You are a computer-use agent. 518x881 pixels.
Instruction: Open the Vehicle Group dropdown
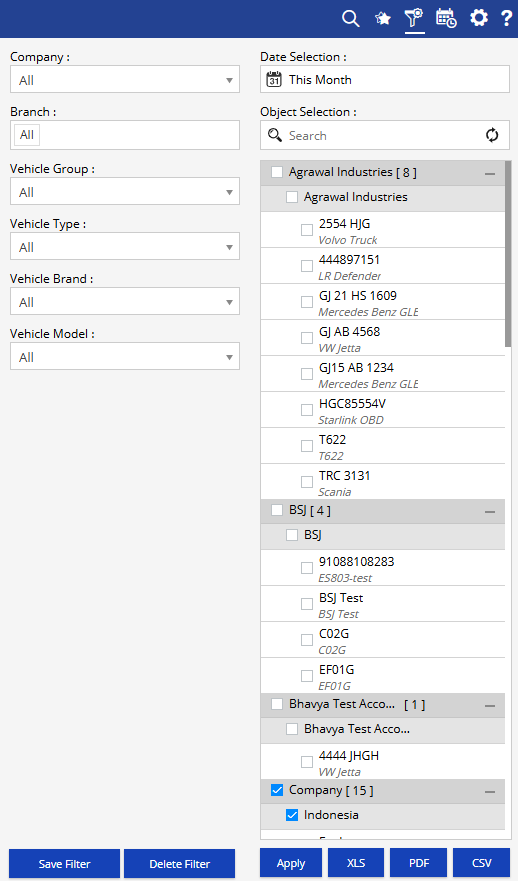(125, 191)
